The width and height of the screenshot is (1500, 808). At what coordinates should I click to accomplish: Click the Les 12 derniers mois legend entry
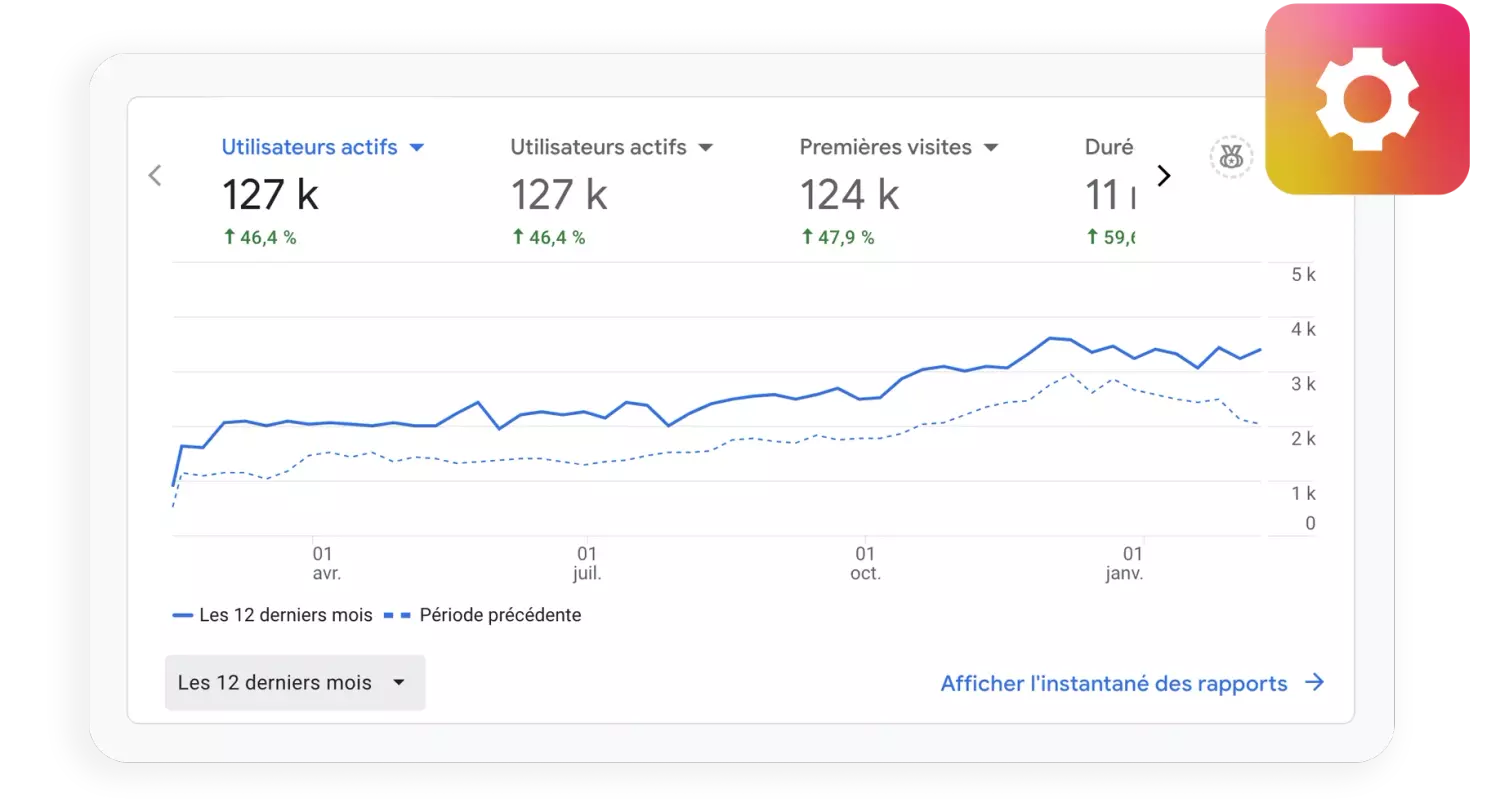tap(272, 615)
